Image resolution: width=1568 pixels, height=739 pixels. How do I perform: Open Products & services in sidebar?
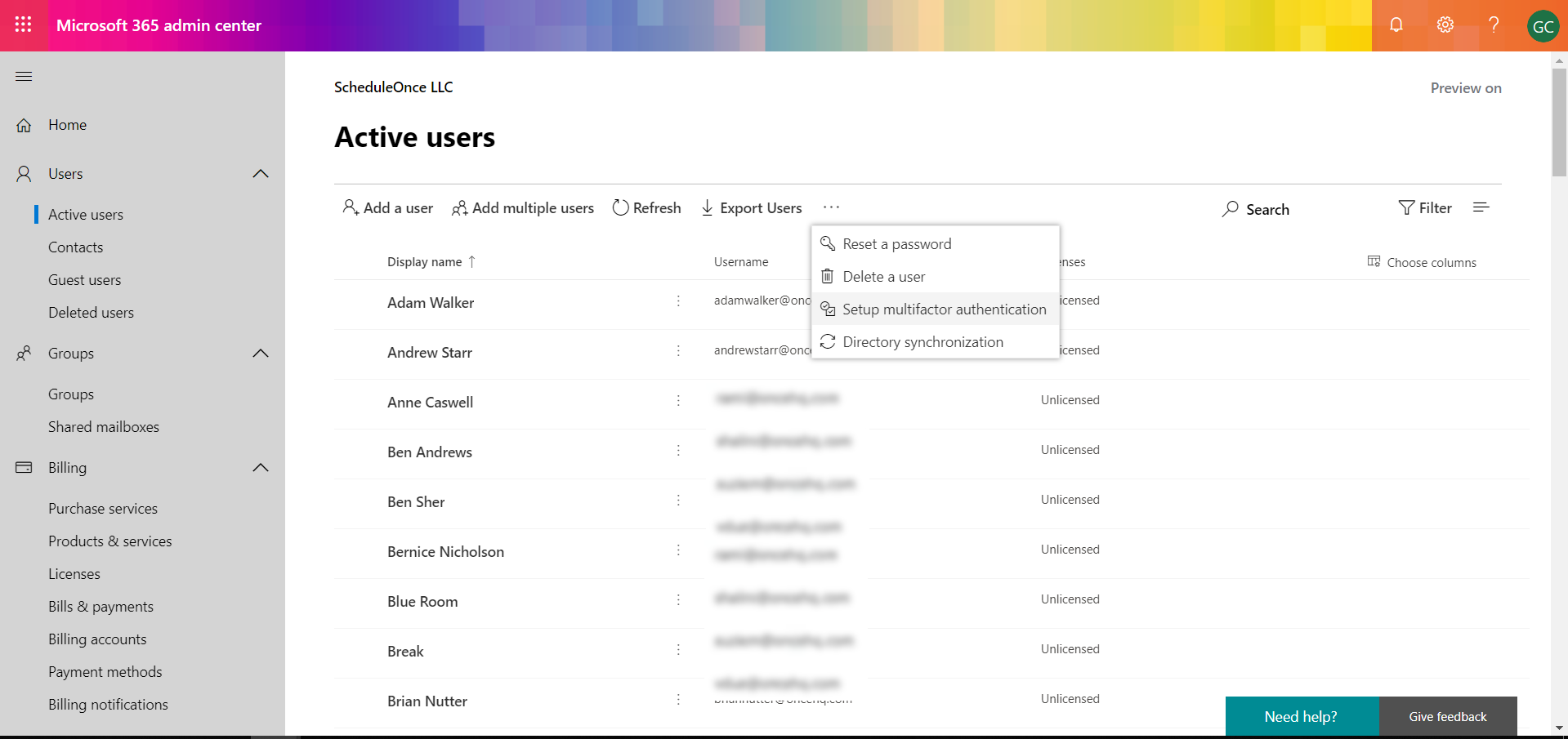[x=110, y=541]
